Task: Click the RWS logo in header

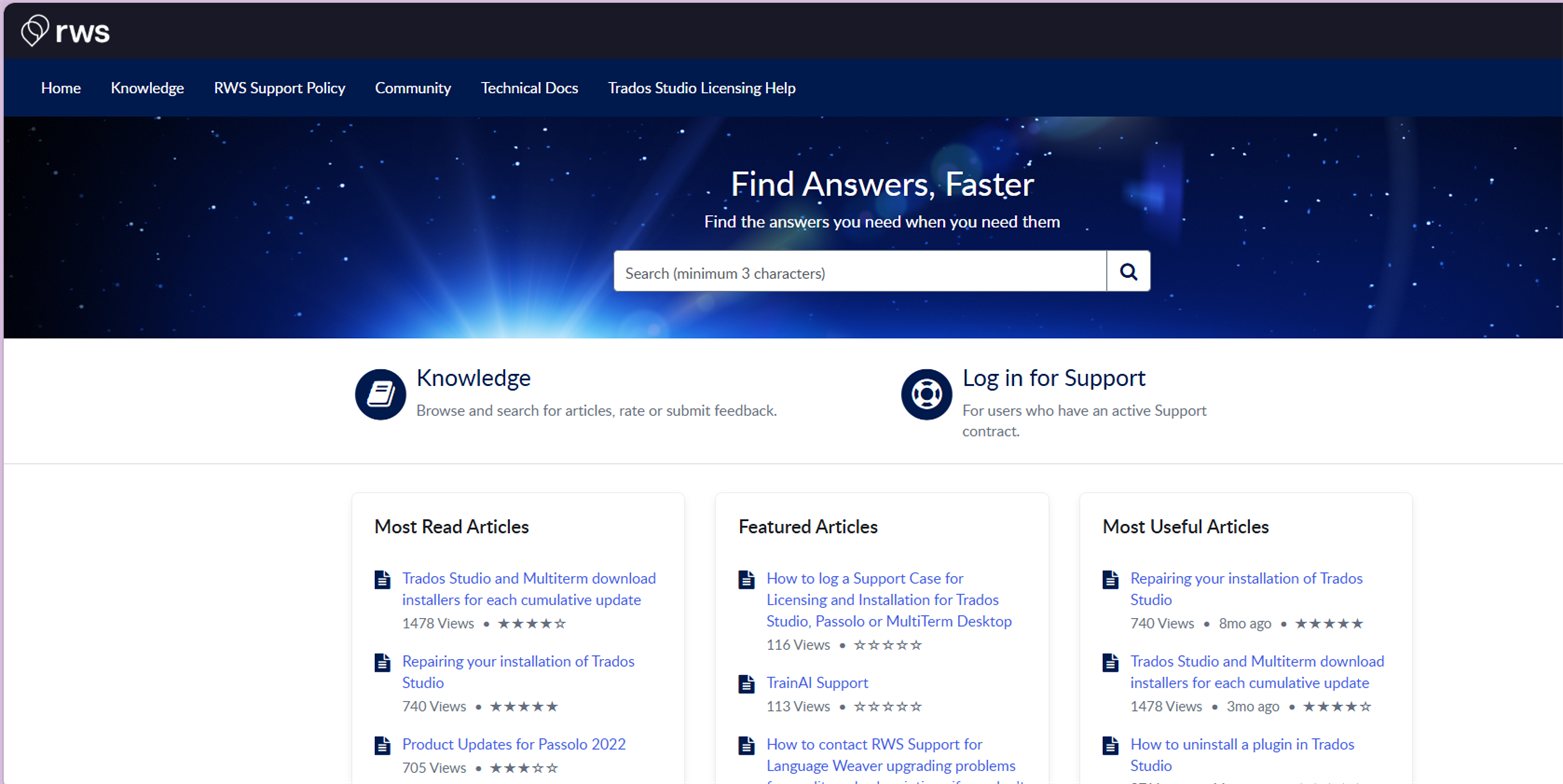Action: click(x=65, y=32)
